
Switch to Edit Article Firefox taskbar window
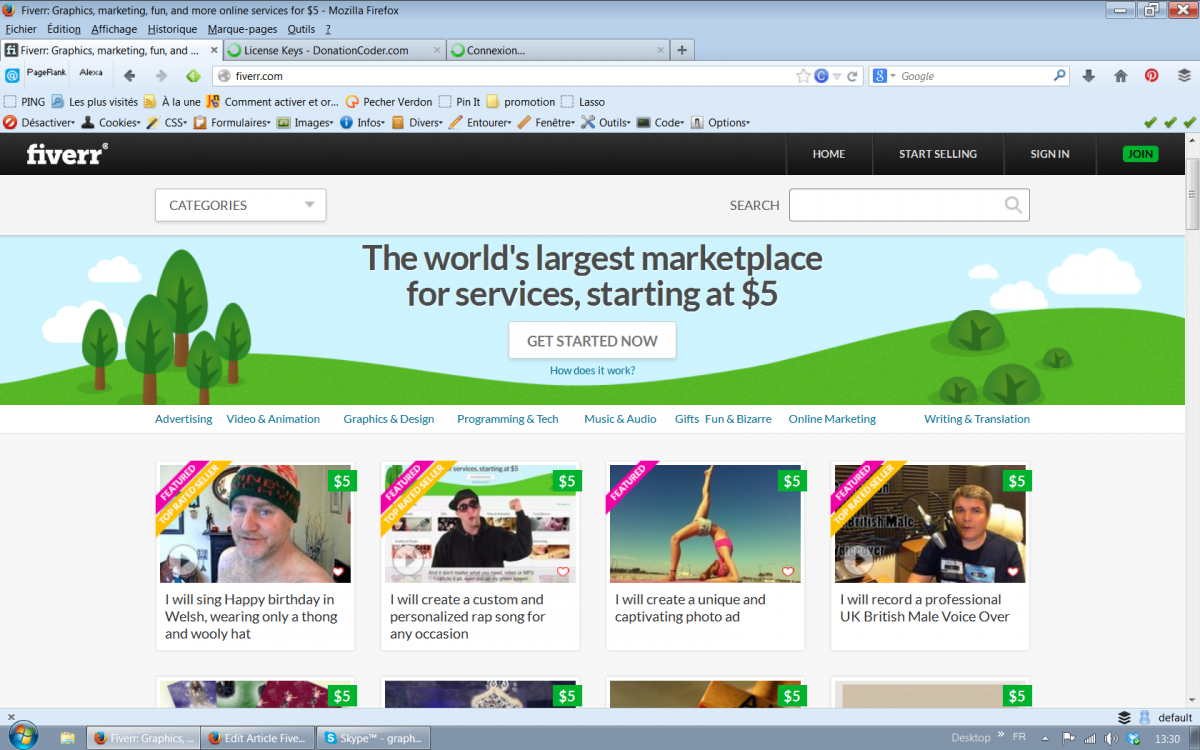click(x=258, y=738)
